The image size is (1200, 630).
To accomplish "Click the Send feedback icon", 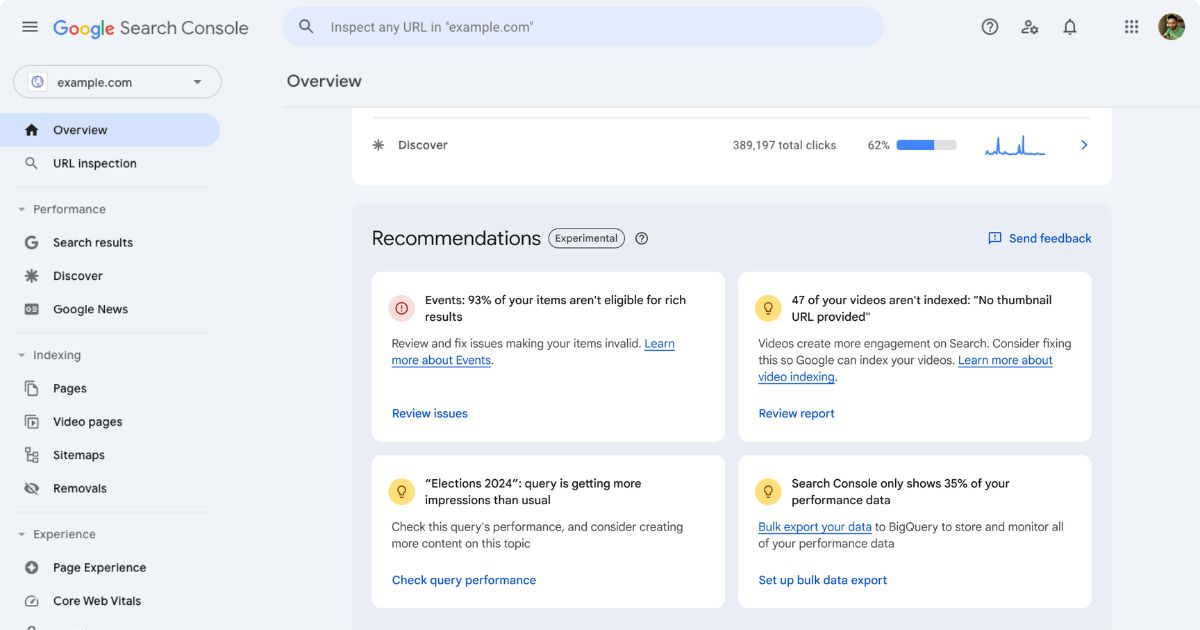I will tap(995, 238).
